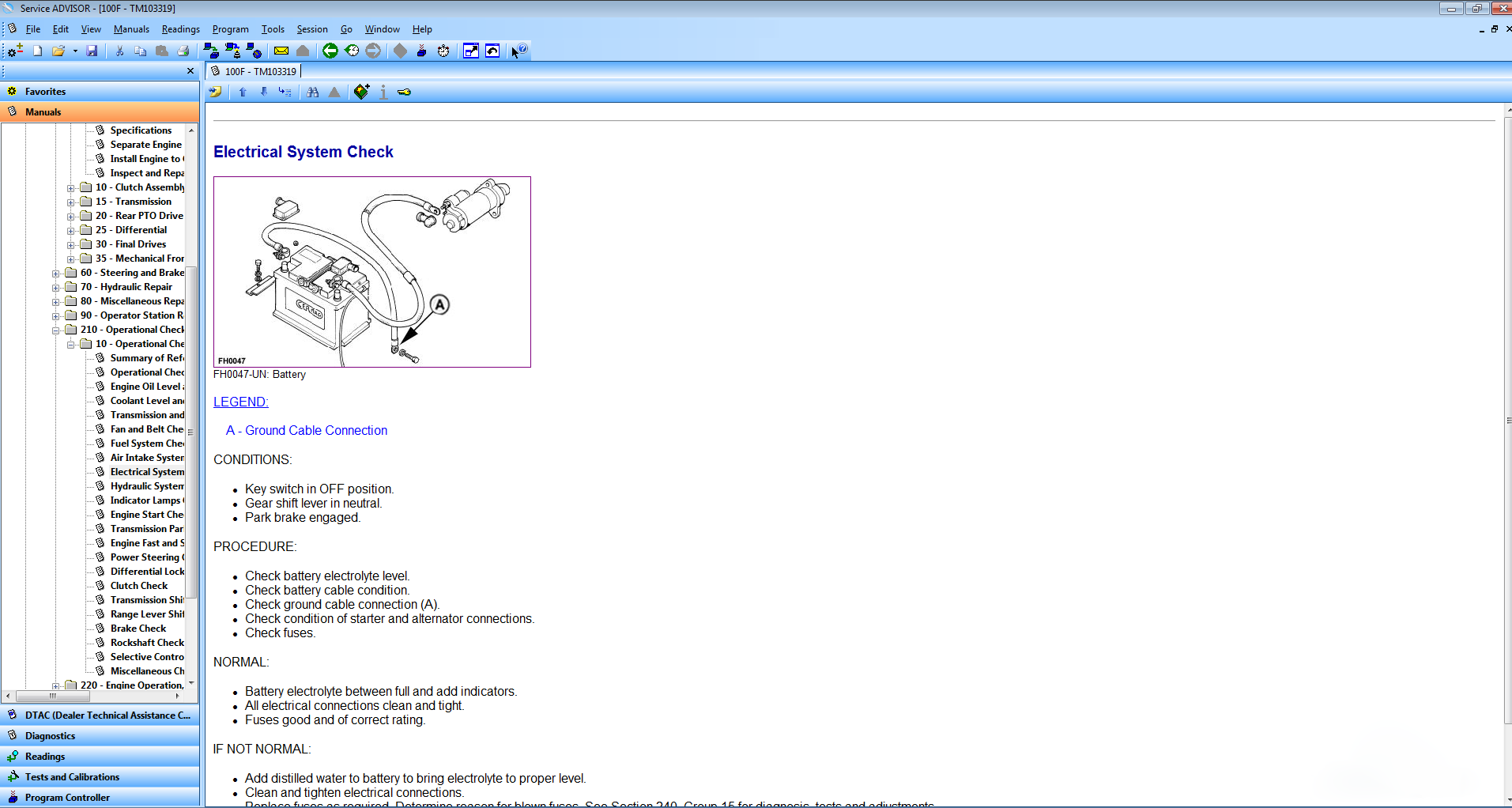This screenshot has height=808, width=1512.
Task: Click the history clock arrow icon
Action: click(352, 51)
